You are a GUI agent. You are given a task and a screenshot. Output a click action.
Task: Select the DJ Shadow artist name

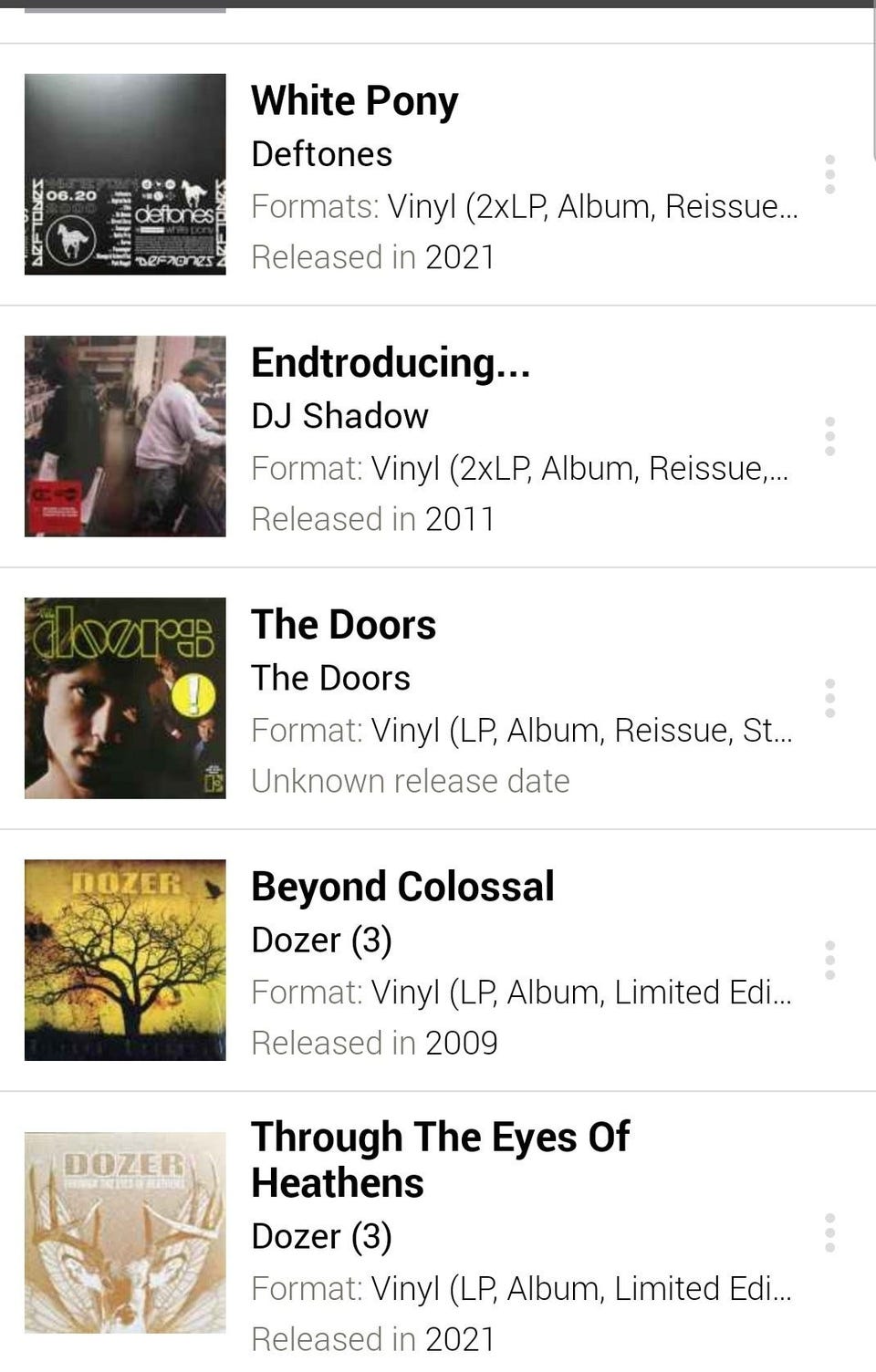(339, 416)
